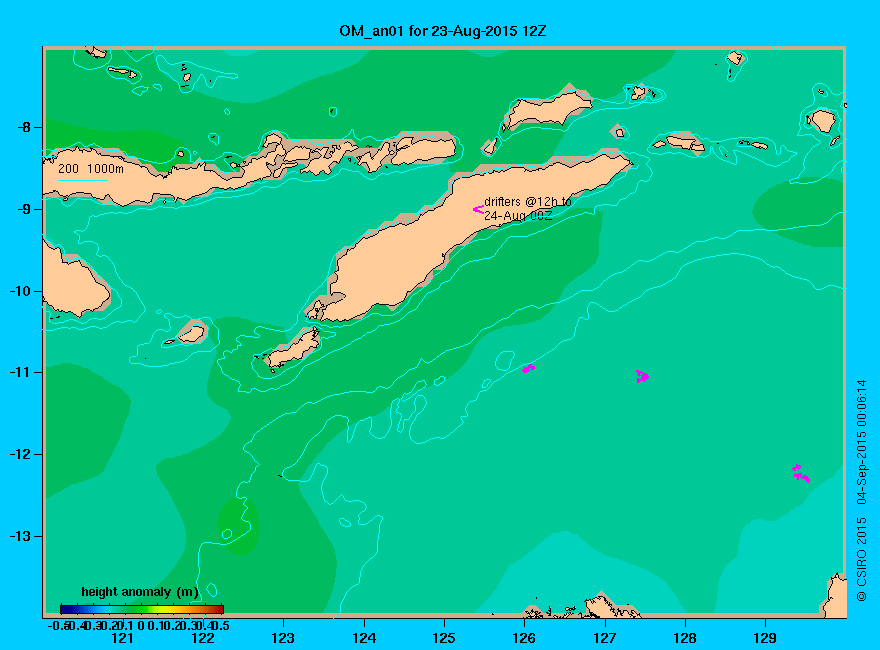Click the 126 longitude axis label

point(524,638)
